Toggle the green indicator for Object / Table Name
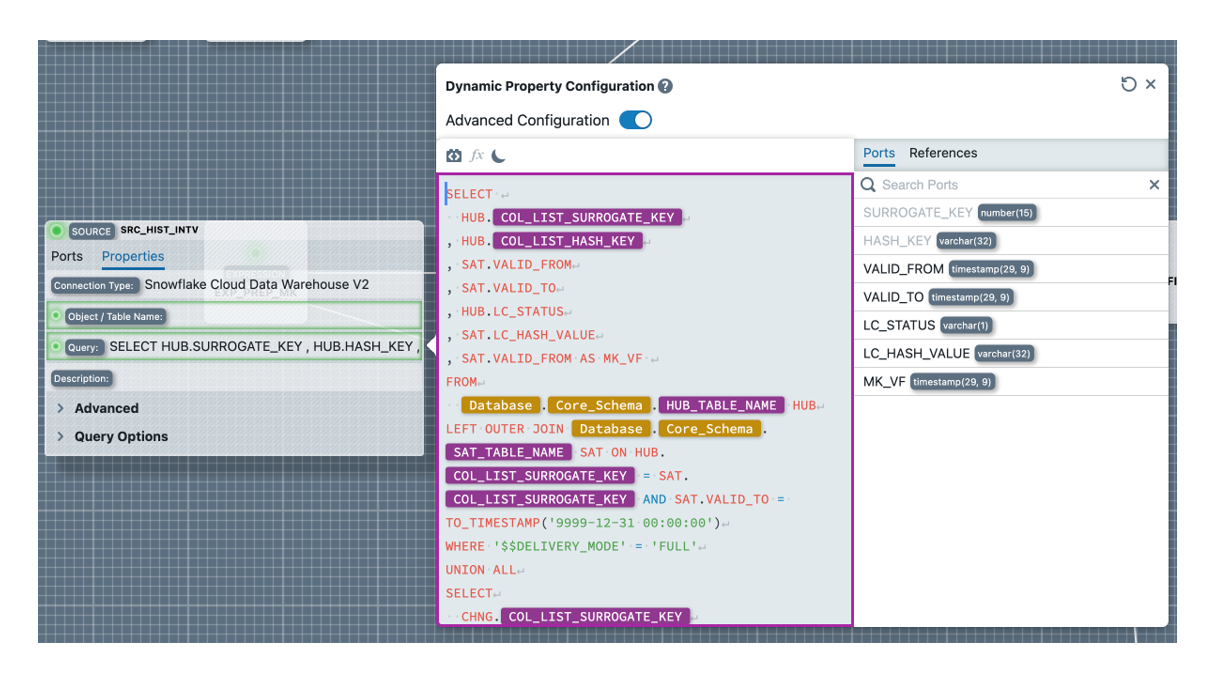 pyautogui.click(x=56, y=316)
